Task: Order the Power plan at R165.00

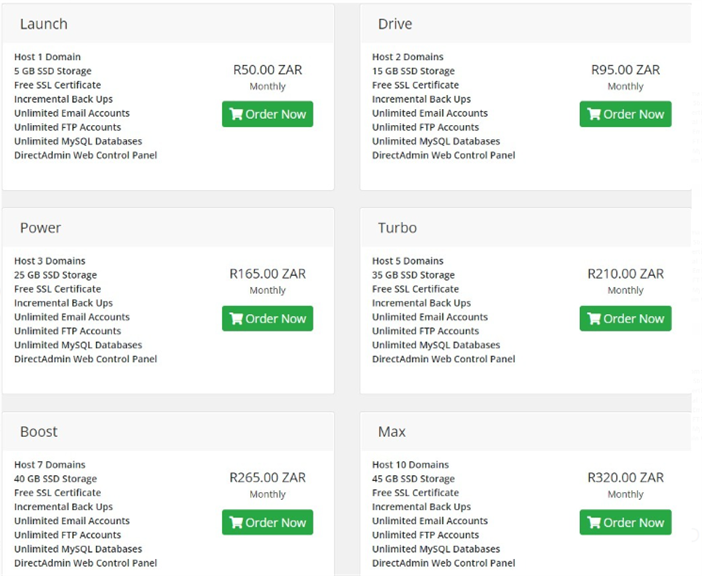Action: [x=268, y=319]
